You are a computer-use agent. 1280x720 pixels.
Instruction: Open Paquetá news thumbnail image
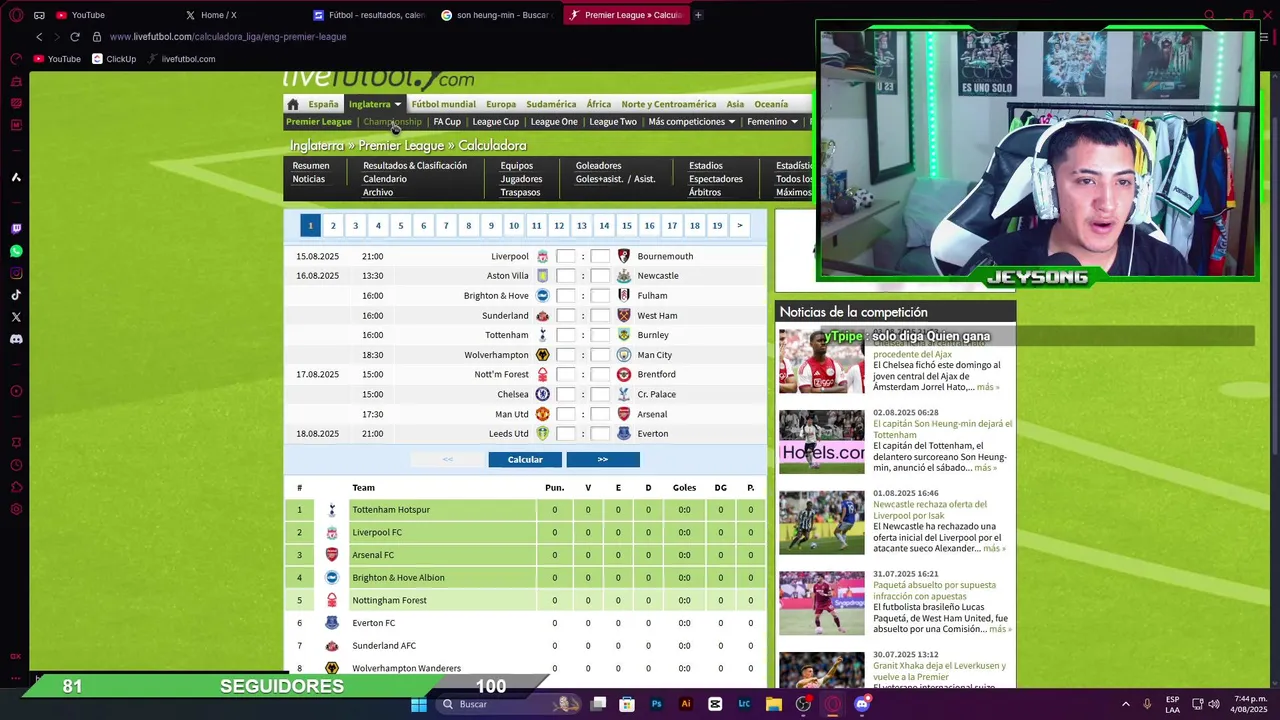(822, 603)
